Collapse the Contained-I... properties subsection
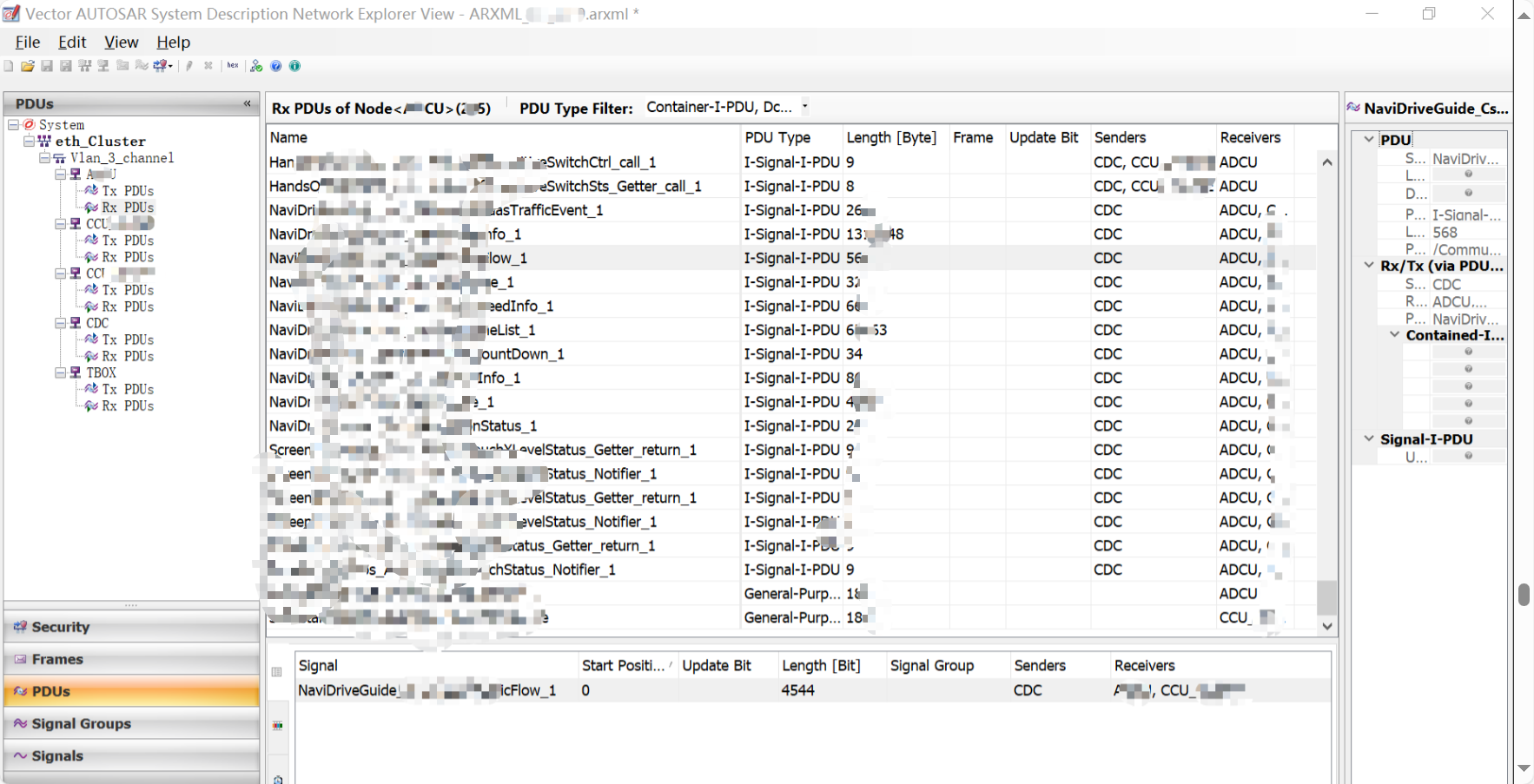Image resolution: width=1534 pixels, height=784 pixels. click(x=1394, y=335)
